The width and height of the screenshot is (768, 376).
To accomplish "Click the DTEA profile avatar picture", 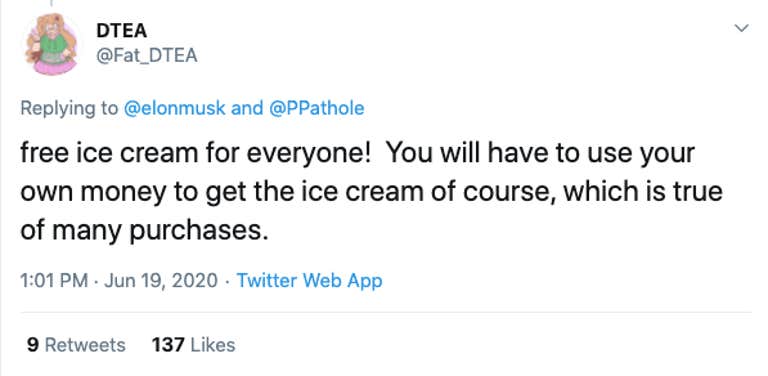I will 51,44.
